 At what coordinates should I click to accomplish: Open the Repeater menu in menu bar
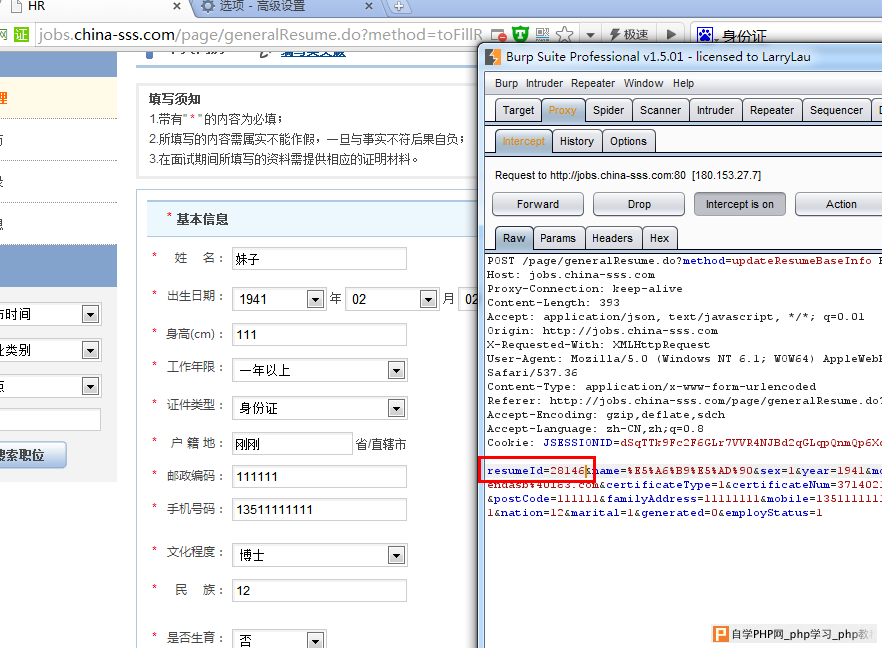pyautogui.click(x=593, y=83)
